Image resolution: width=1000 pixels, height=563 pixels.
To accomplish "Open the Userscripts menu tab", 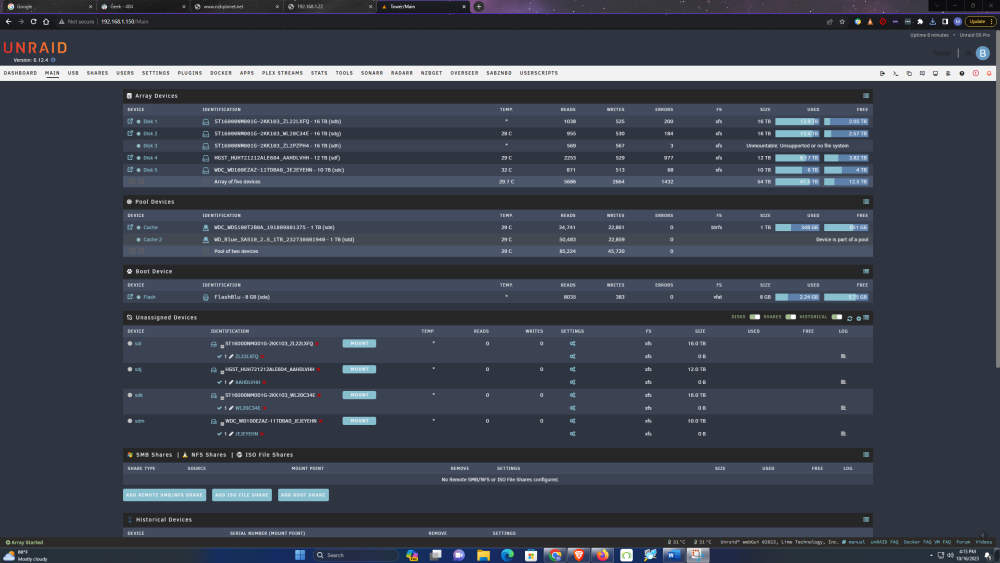I will point(539,73).
